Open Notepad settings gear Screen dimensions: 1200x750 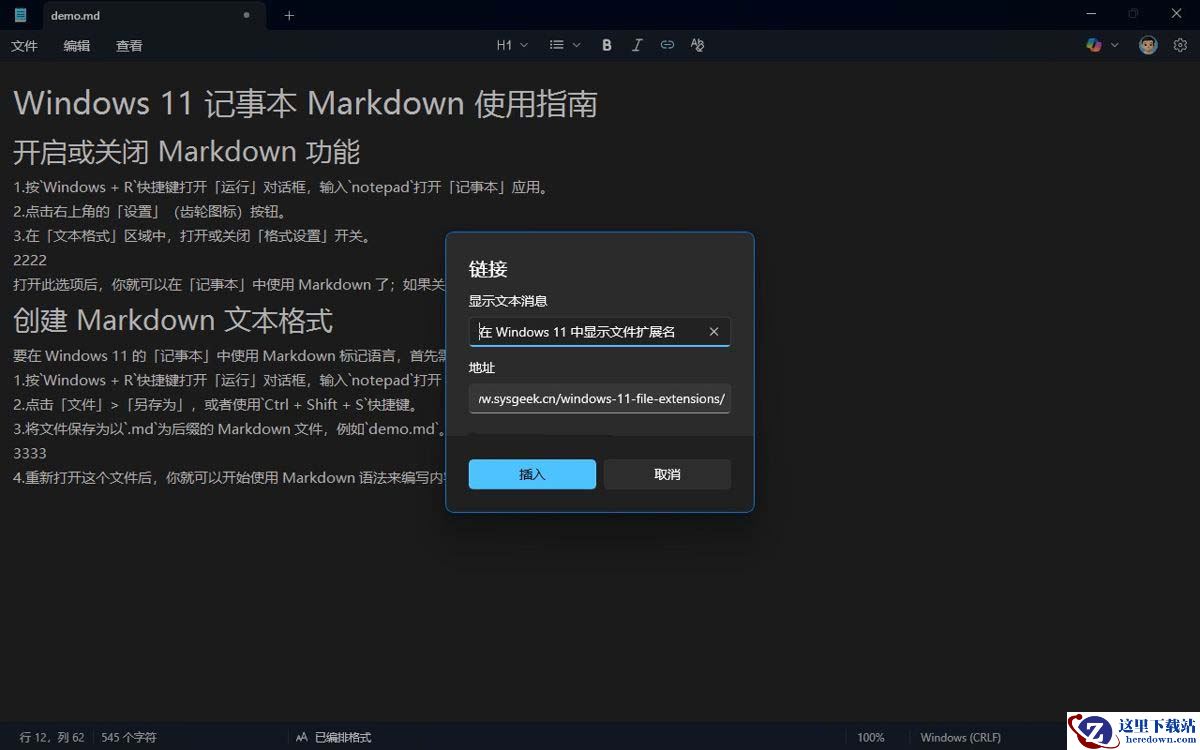(1180, 45)
